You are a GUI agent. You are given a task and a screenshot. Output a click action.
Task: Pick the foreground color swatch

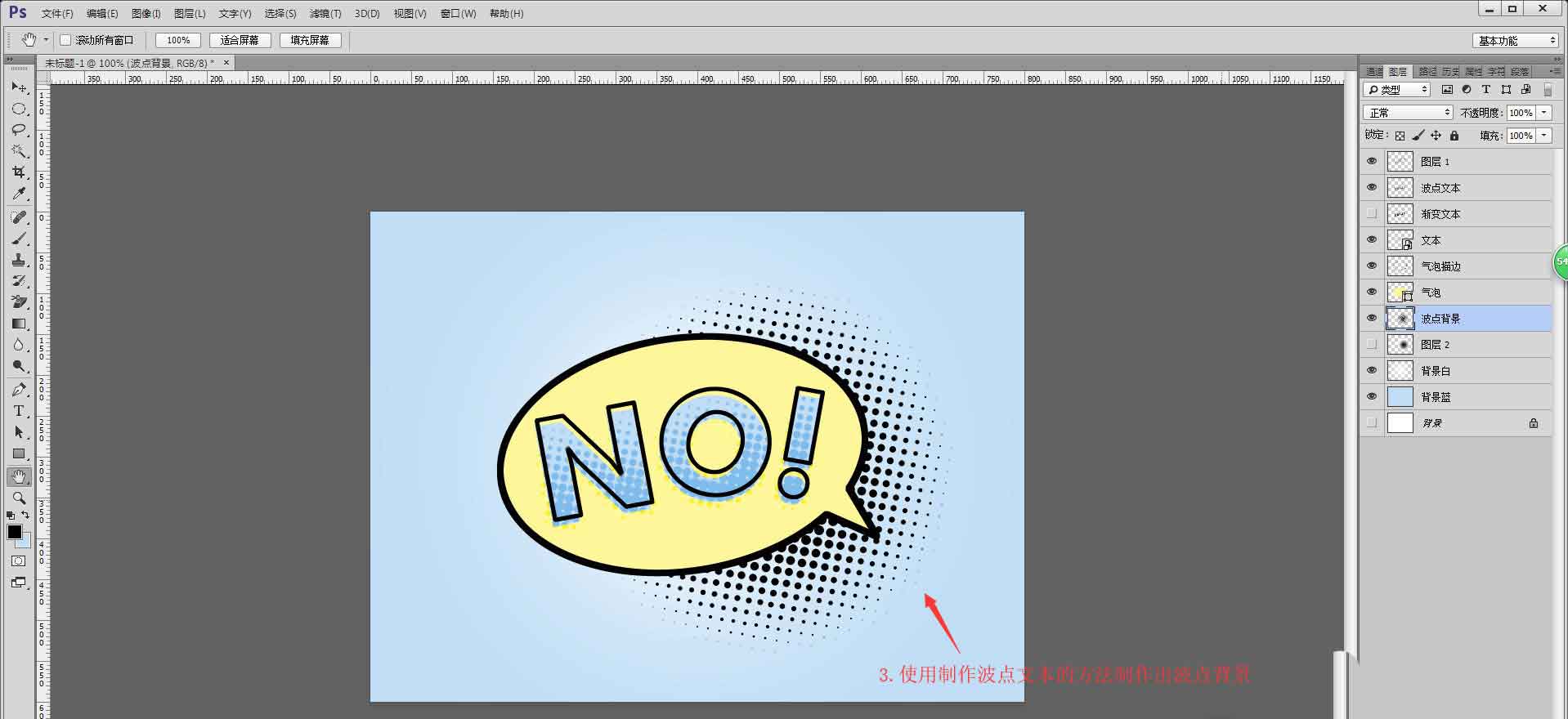point(15,532)
